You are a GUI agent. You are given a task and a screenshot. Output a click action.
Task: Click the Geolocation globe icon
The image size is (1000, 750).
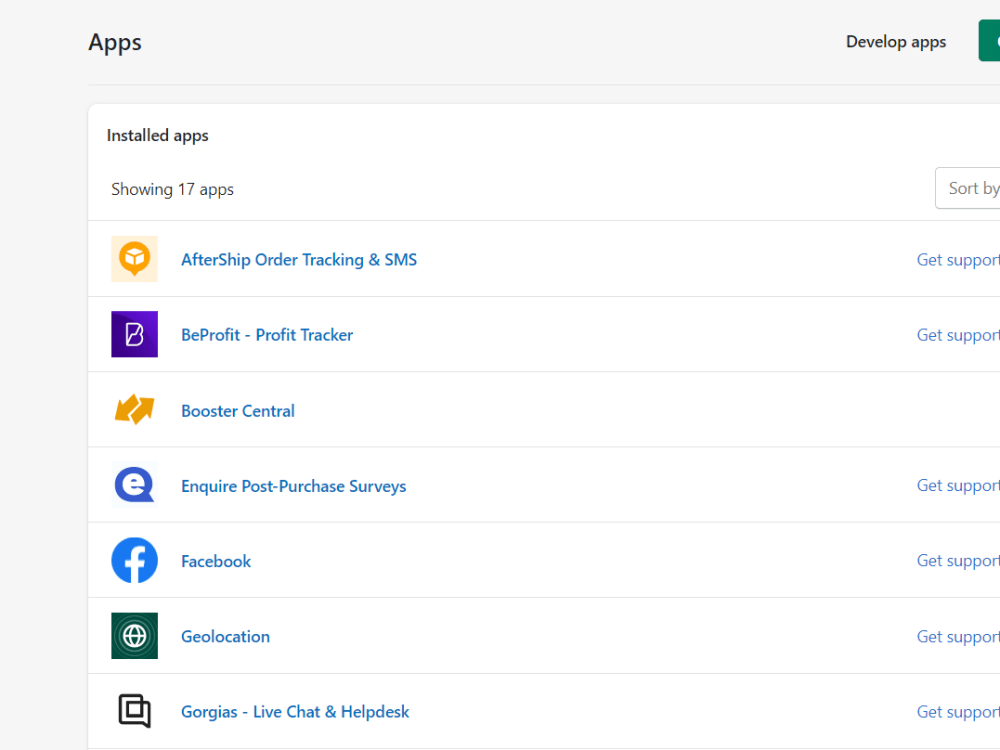tap(134, 636)
